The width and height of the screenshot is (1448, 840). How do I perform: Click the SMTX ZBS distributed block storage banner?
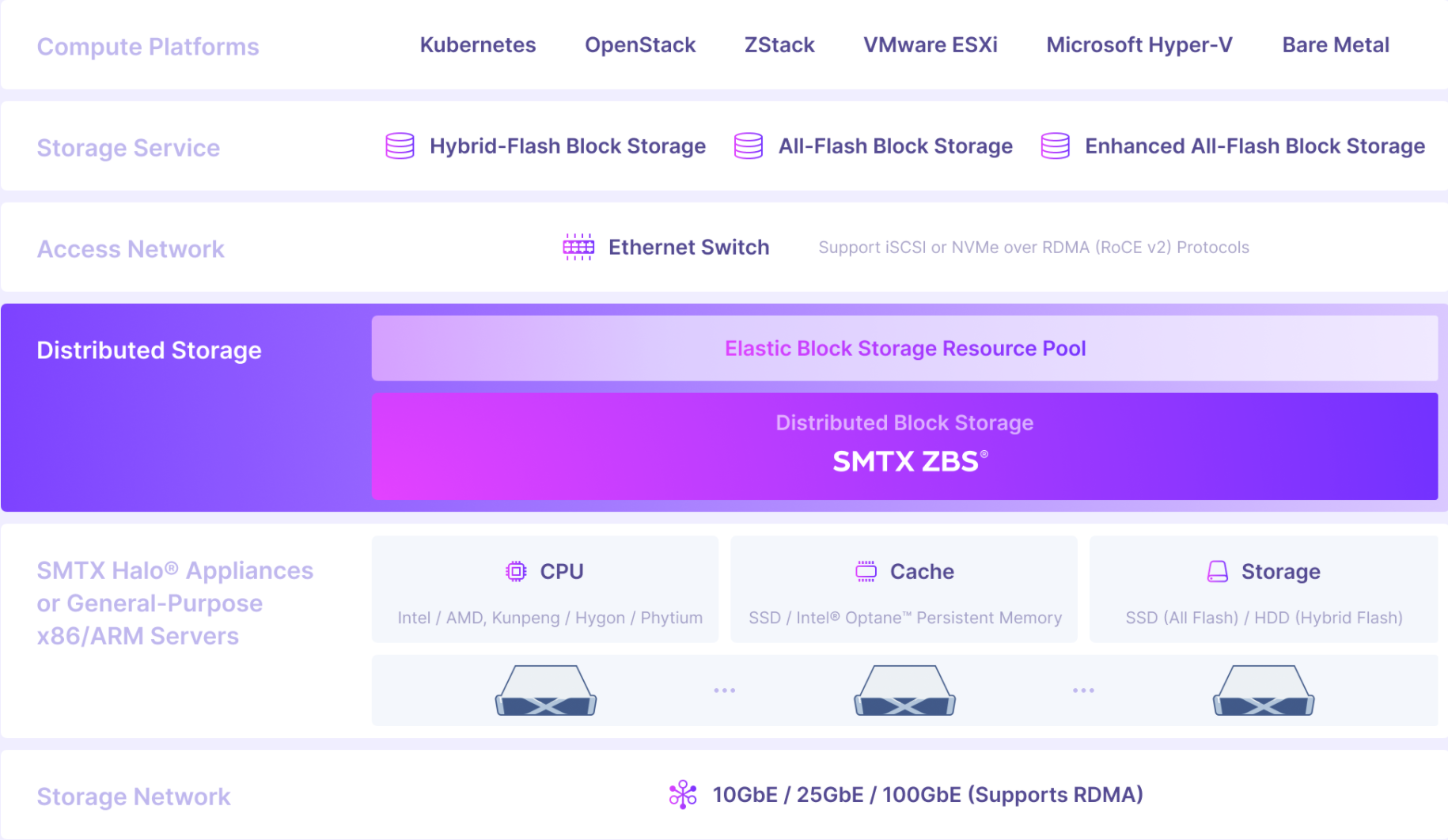(904, 446)
